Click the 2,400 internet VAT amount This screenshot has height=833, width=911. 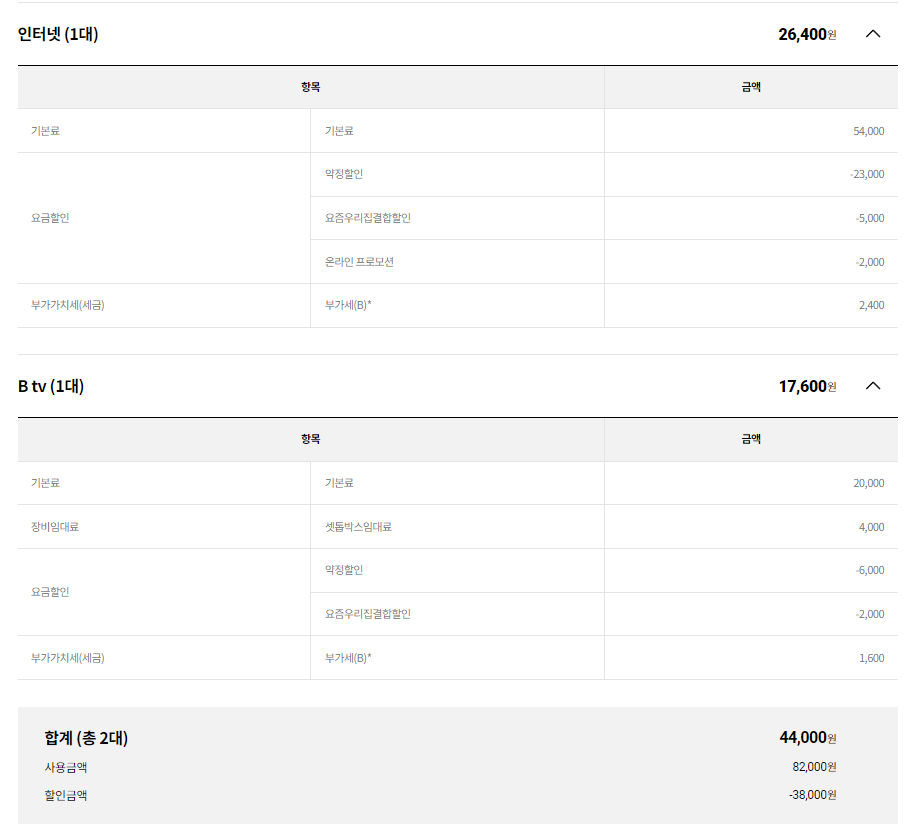871,305
